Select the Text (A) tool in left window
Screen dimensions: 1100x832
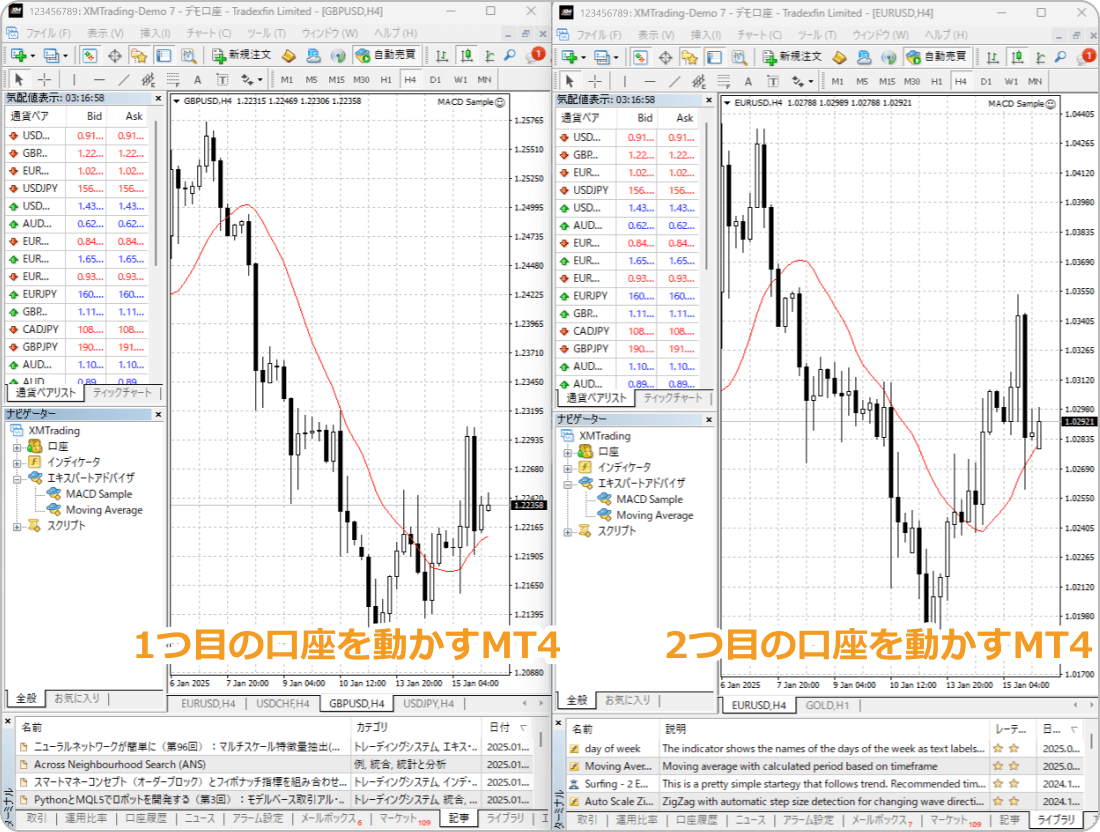point(198,79)
